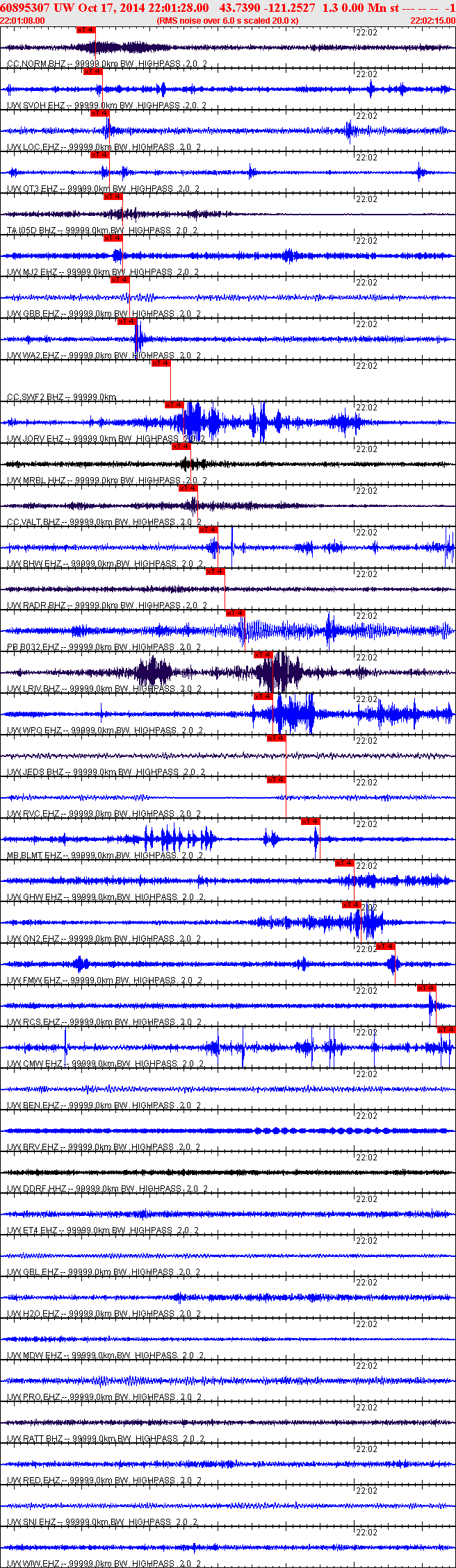Image resolution: width=456 pixels, height=1568 pixels.
Task: Select the arrival flag on UW JEDS trace
Action: coord(277,738)
